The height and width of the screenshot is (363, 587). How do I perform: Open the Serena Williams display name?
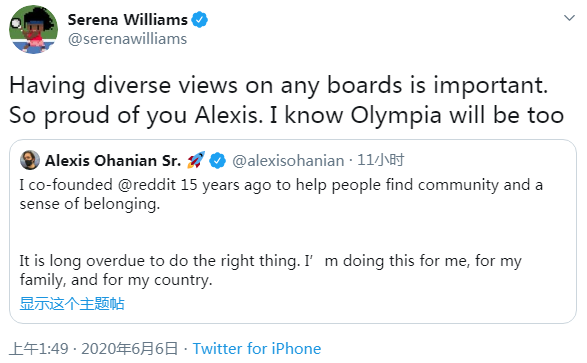[x=127, y=19]
